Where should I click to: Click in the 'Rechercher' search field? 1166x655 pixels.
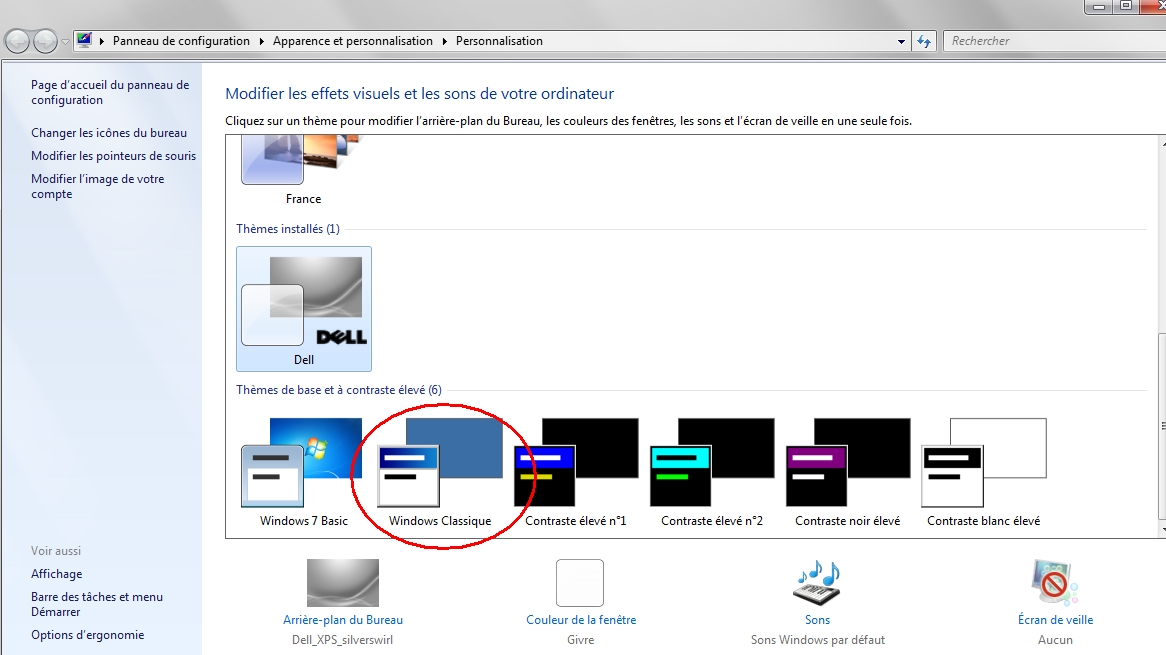[x=1054, y=41]
